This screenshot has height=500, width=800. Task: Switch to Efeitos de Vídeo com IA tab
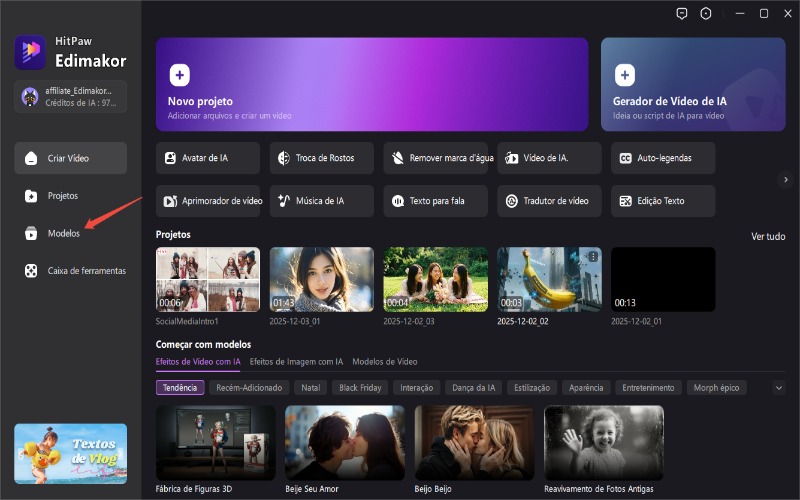tap(198, 362)
